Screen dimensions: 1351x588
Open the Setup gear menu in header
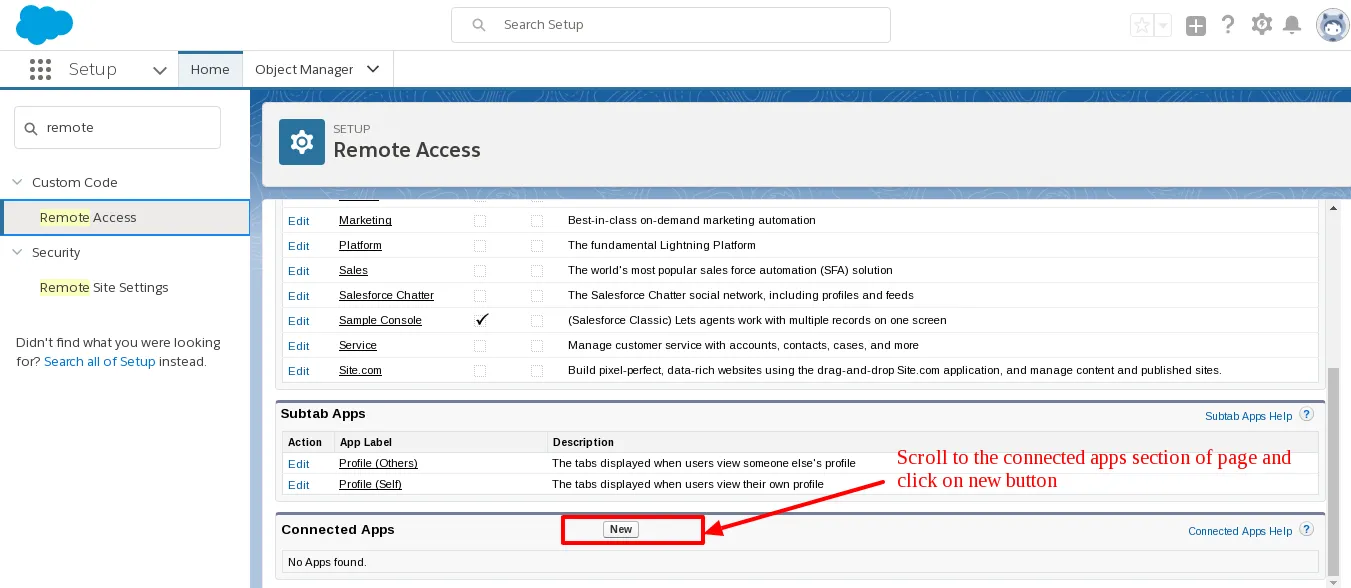[1262, 24]
